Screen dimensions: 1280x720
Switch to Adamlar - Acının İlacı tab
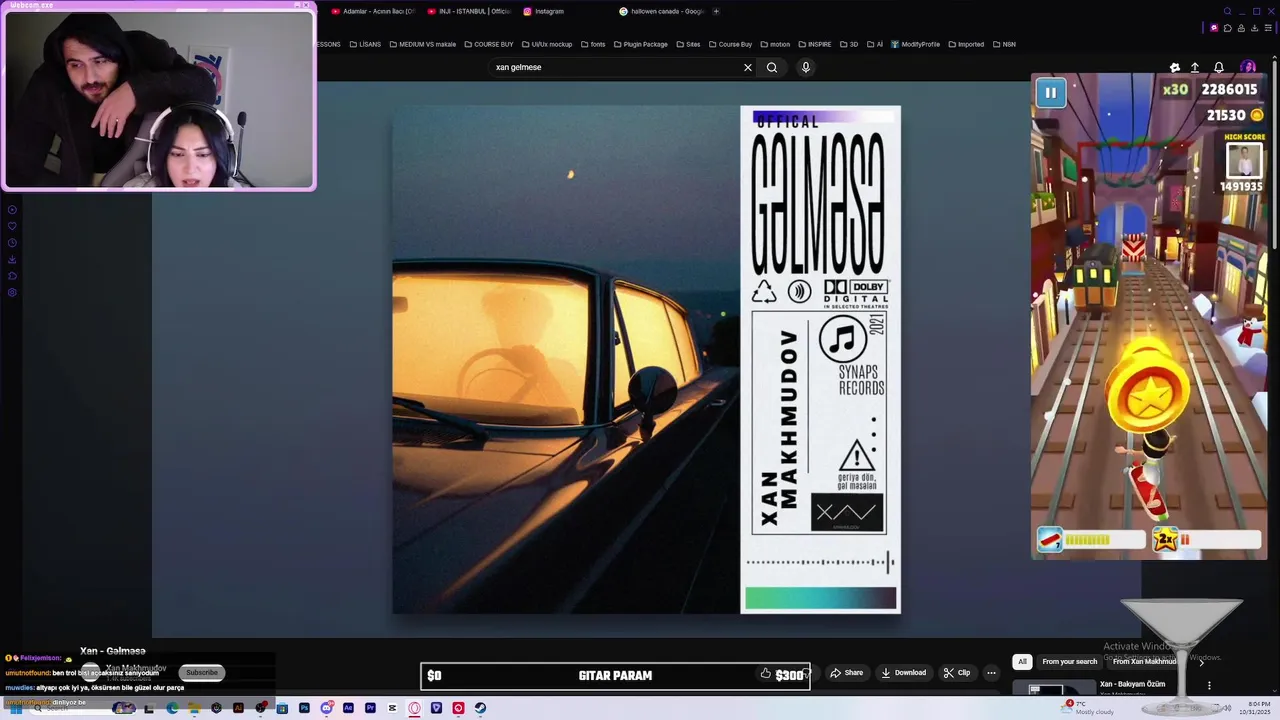pos(373,11)
